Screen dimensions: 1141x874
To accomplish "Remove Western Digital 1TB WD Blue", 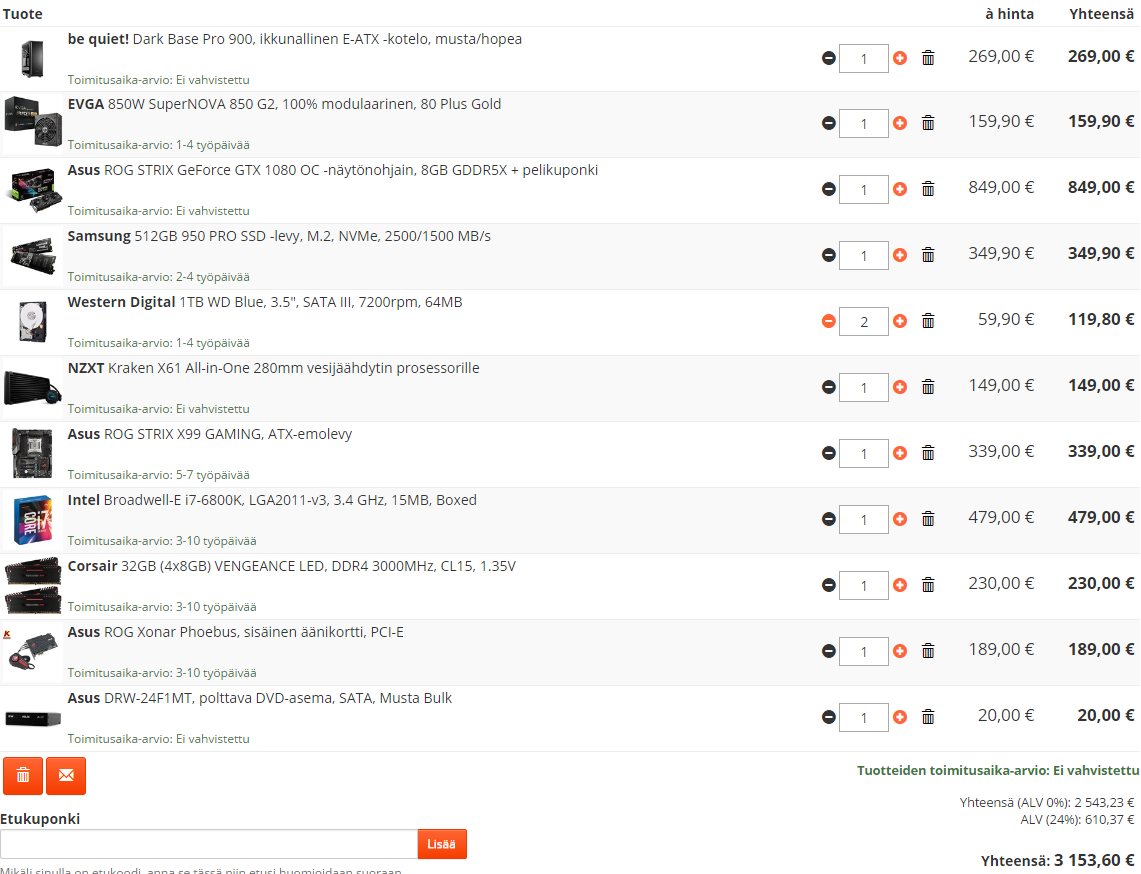I will pos(928,322).
